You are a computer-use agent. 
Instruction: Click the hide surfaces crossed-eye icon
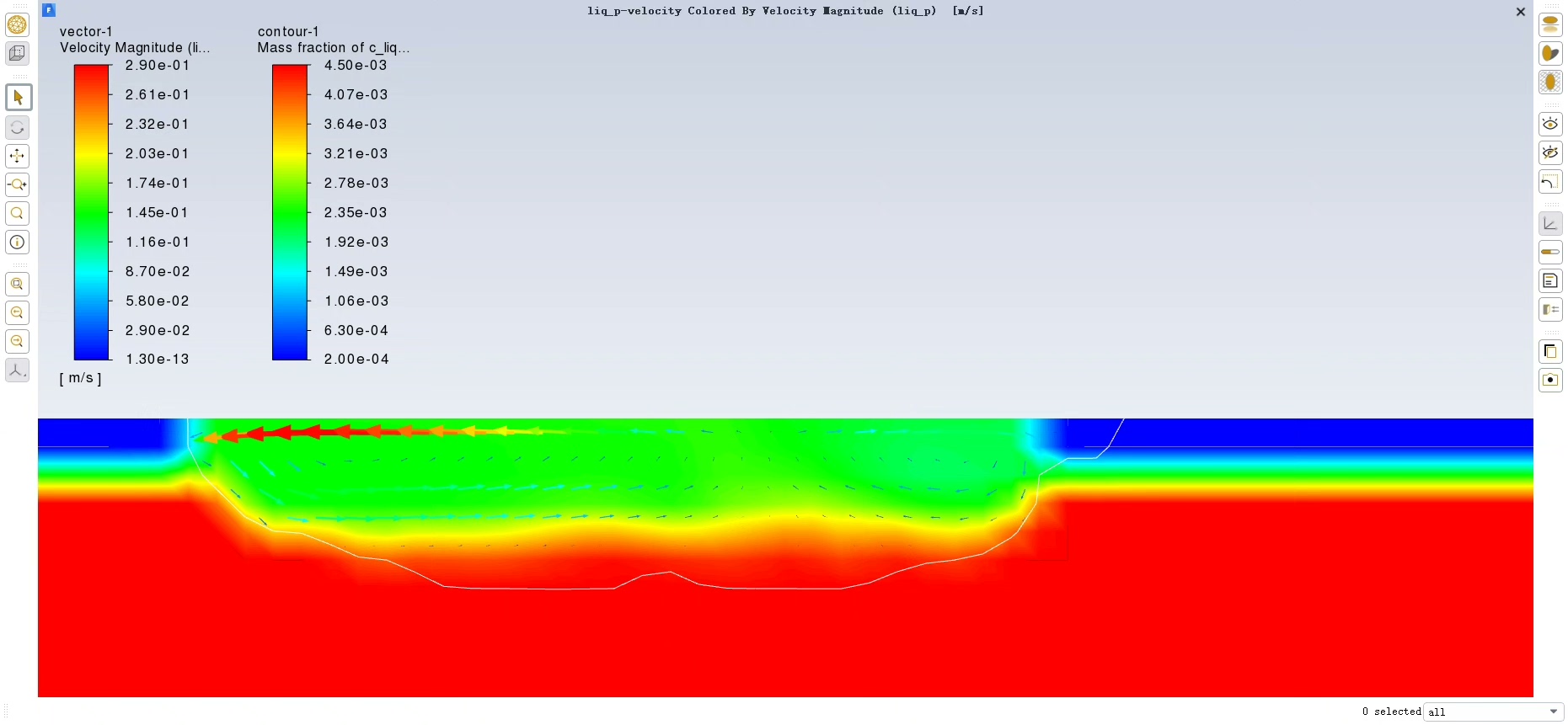1550,152
